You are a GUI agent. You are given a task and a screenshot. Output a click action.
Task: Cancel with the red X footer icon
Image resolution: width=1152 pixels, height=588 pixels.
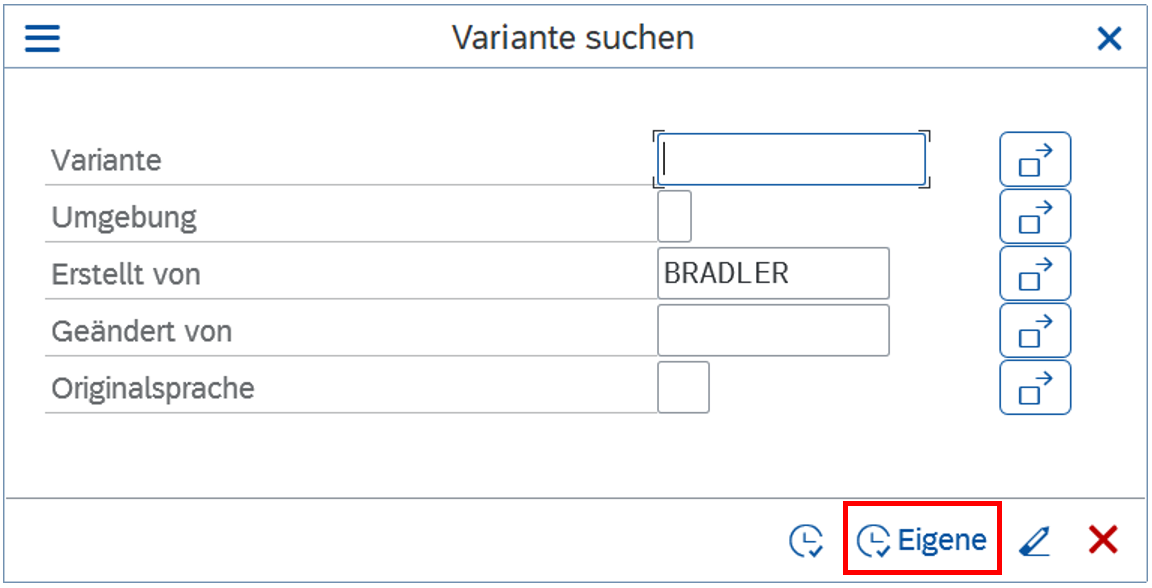pyautogui.click(x=1102, y=540)
